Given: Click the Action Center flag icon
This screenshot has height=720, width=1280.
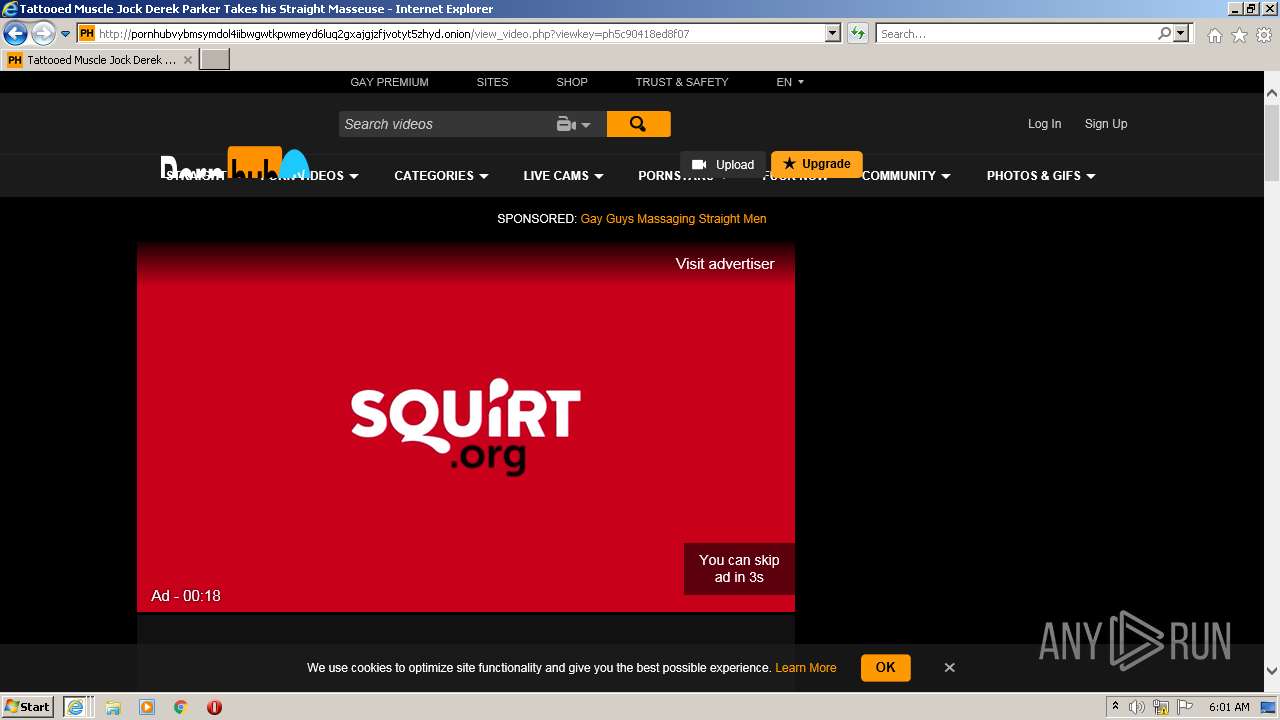Looking at the screenshot, I should pos(1184,707).
